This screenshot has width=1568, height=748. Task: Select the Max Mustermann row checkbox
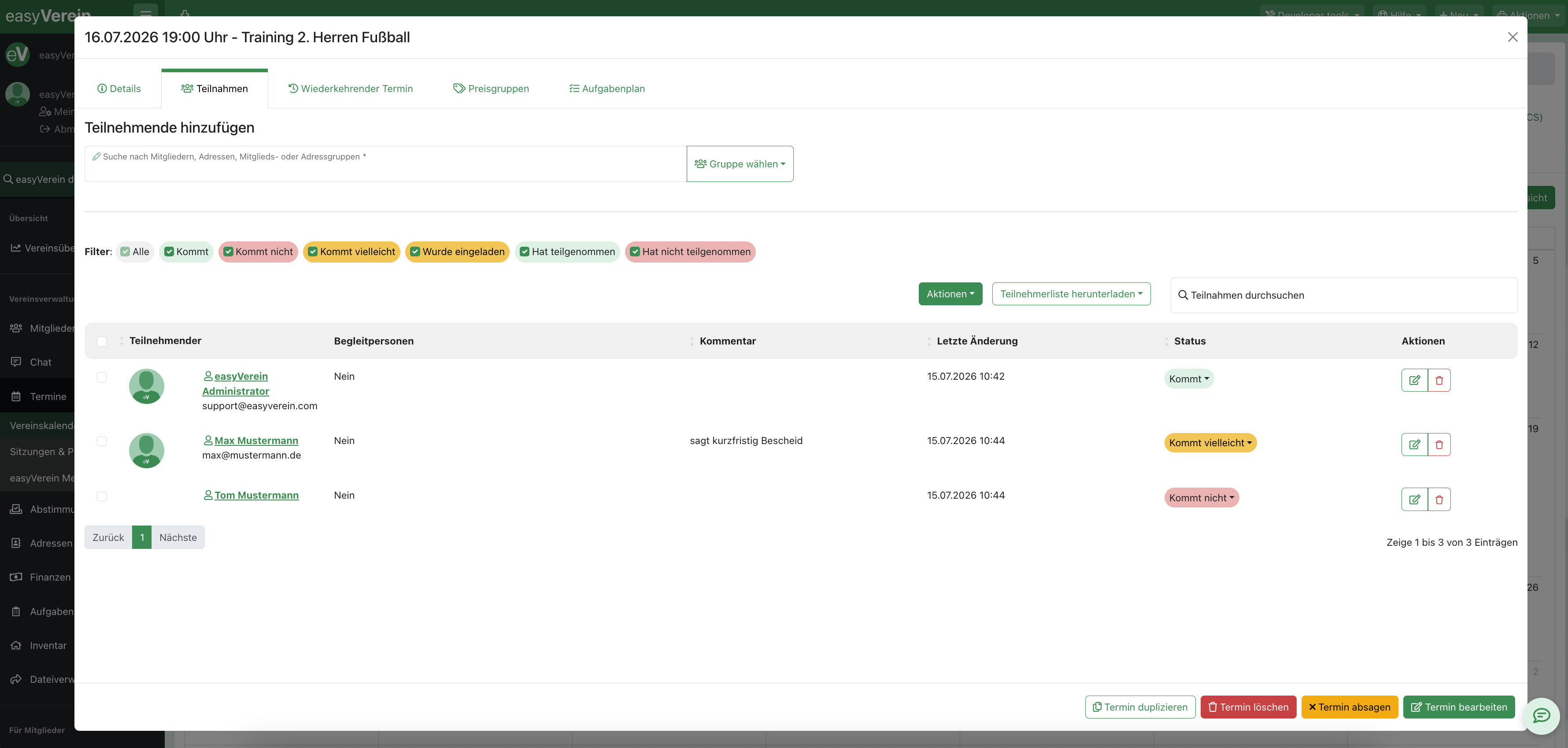102,441
